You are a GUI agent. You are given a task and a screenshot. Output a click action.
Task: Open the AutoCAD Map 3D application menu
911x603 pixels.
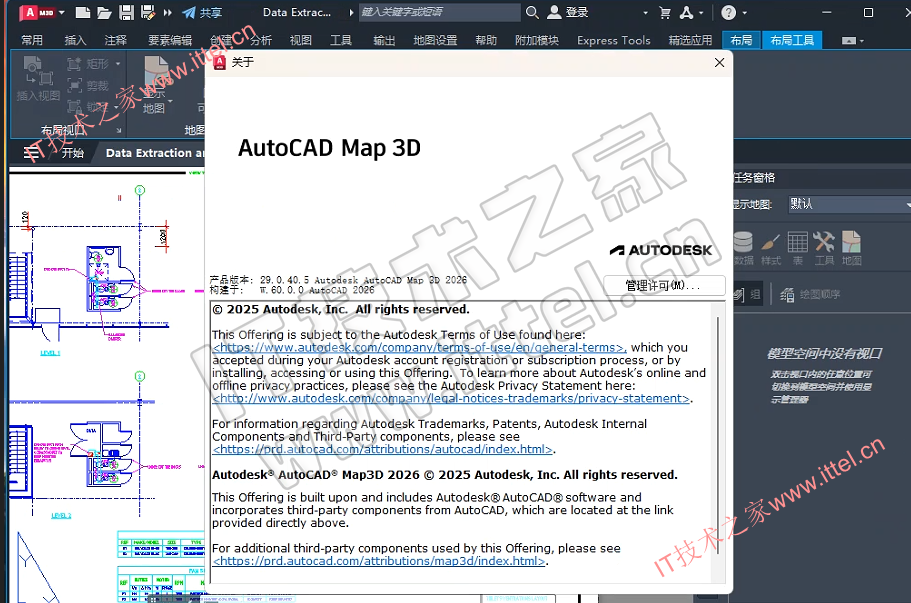[x=42, y=12]
